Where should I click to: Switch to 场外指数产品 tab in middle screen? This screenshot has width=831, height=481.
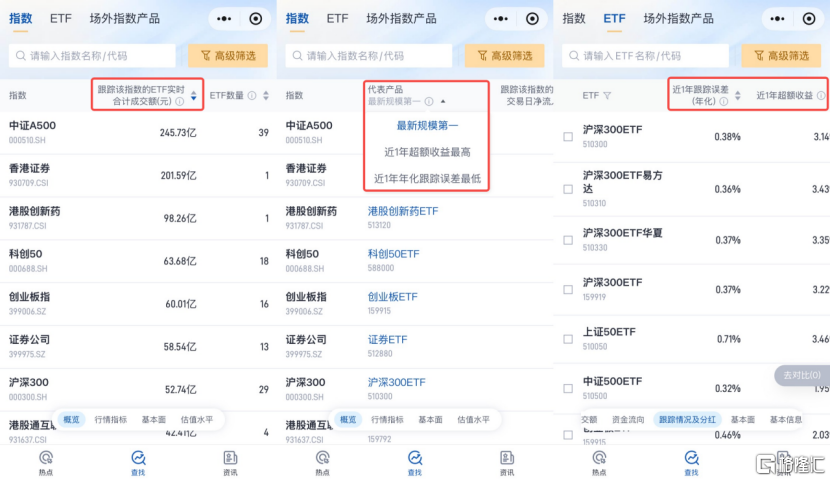[x=401, y=19]
